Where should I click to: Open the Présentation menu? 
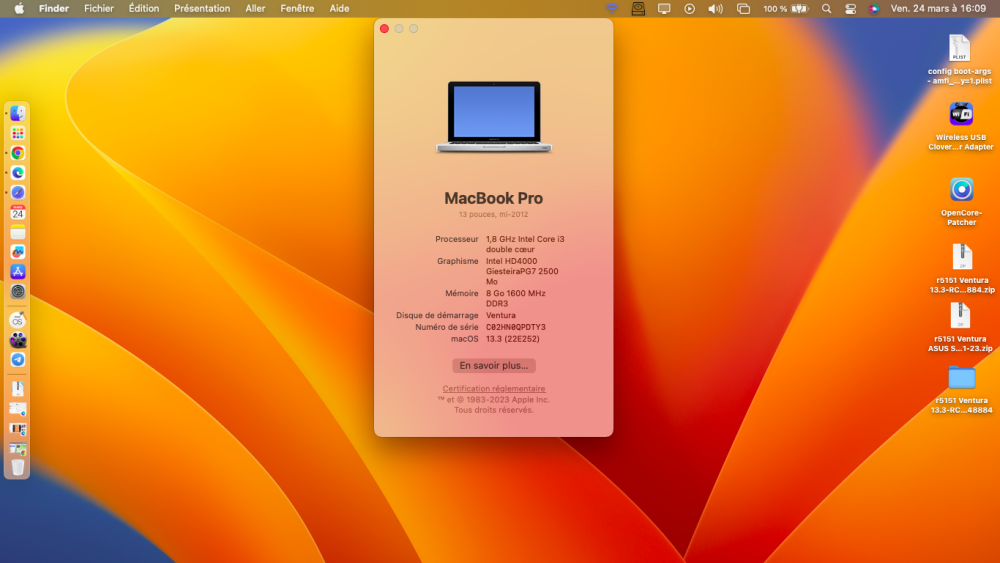pos(202,8)
